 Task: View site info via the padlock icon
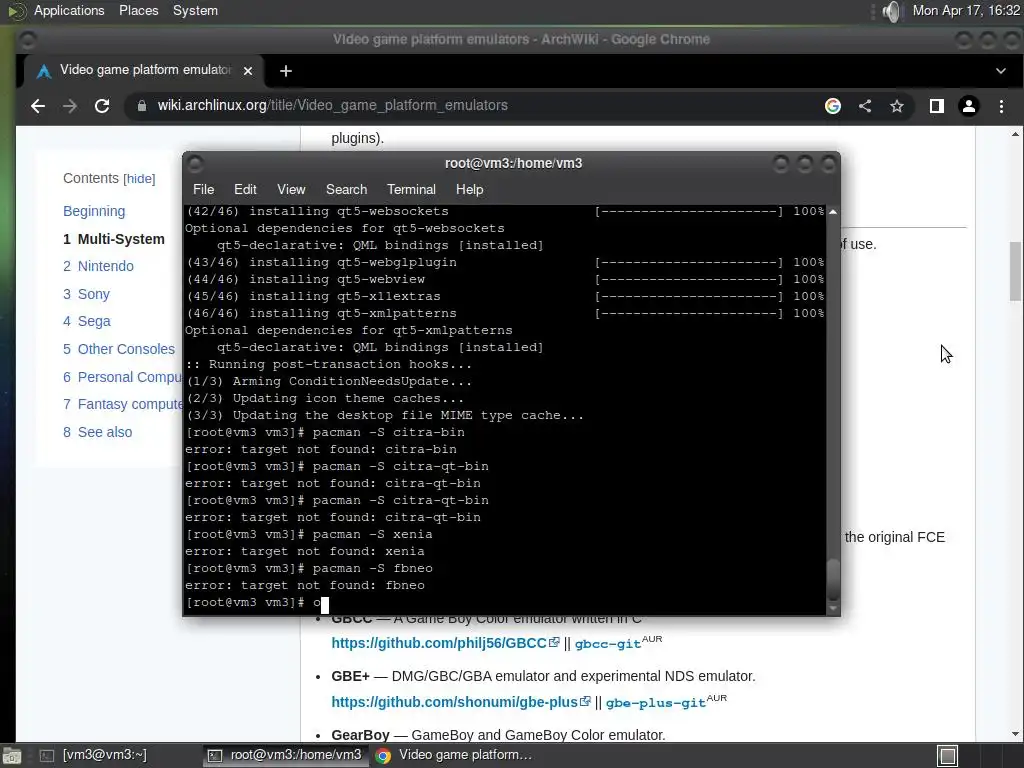click(x=142, y=106)
